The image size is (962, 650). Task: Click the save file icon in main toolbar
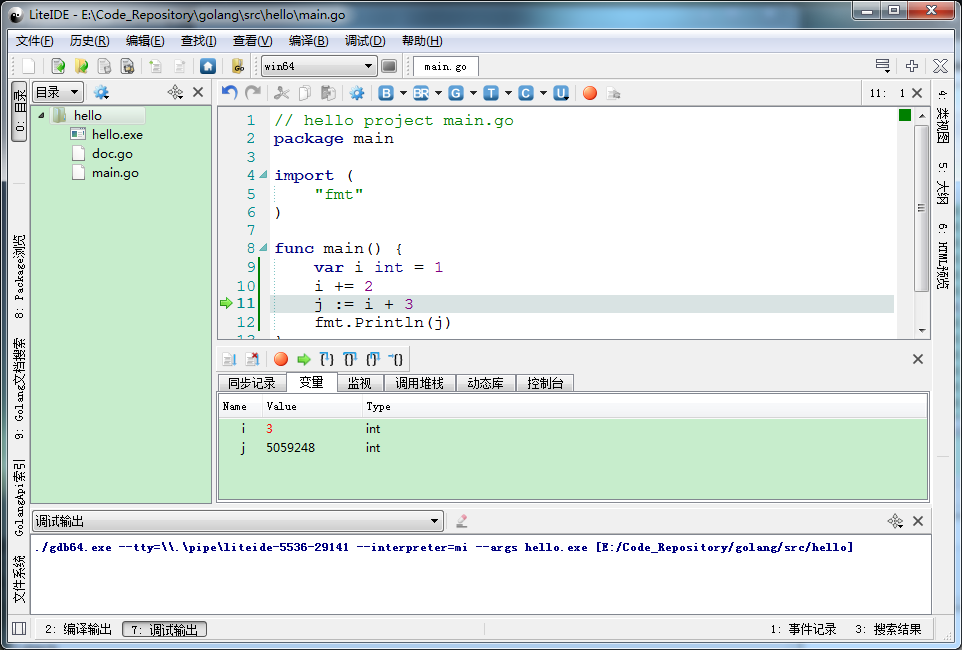(x=104, y=66)
